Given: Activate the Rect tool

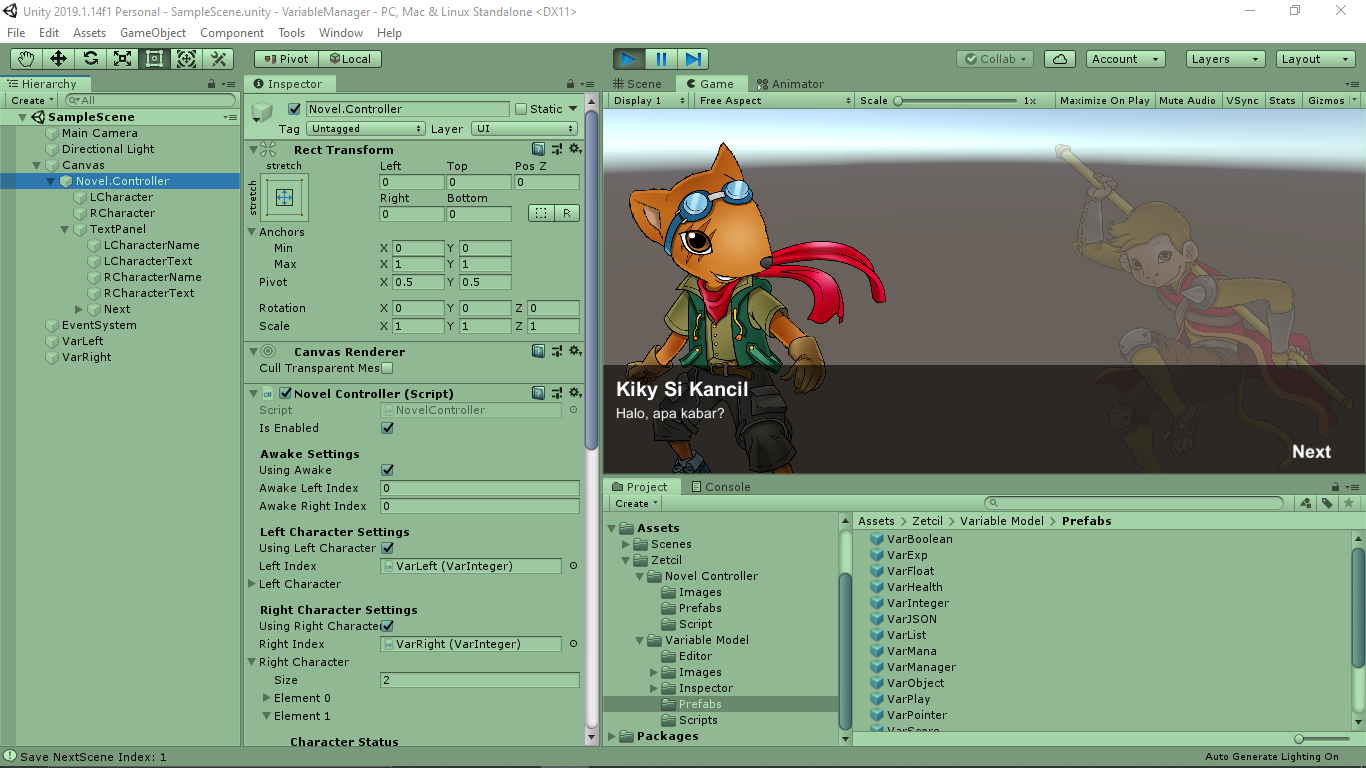Looking at the screenshot, I should [x=153, y=58].
